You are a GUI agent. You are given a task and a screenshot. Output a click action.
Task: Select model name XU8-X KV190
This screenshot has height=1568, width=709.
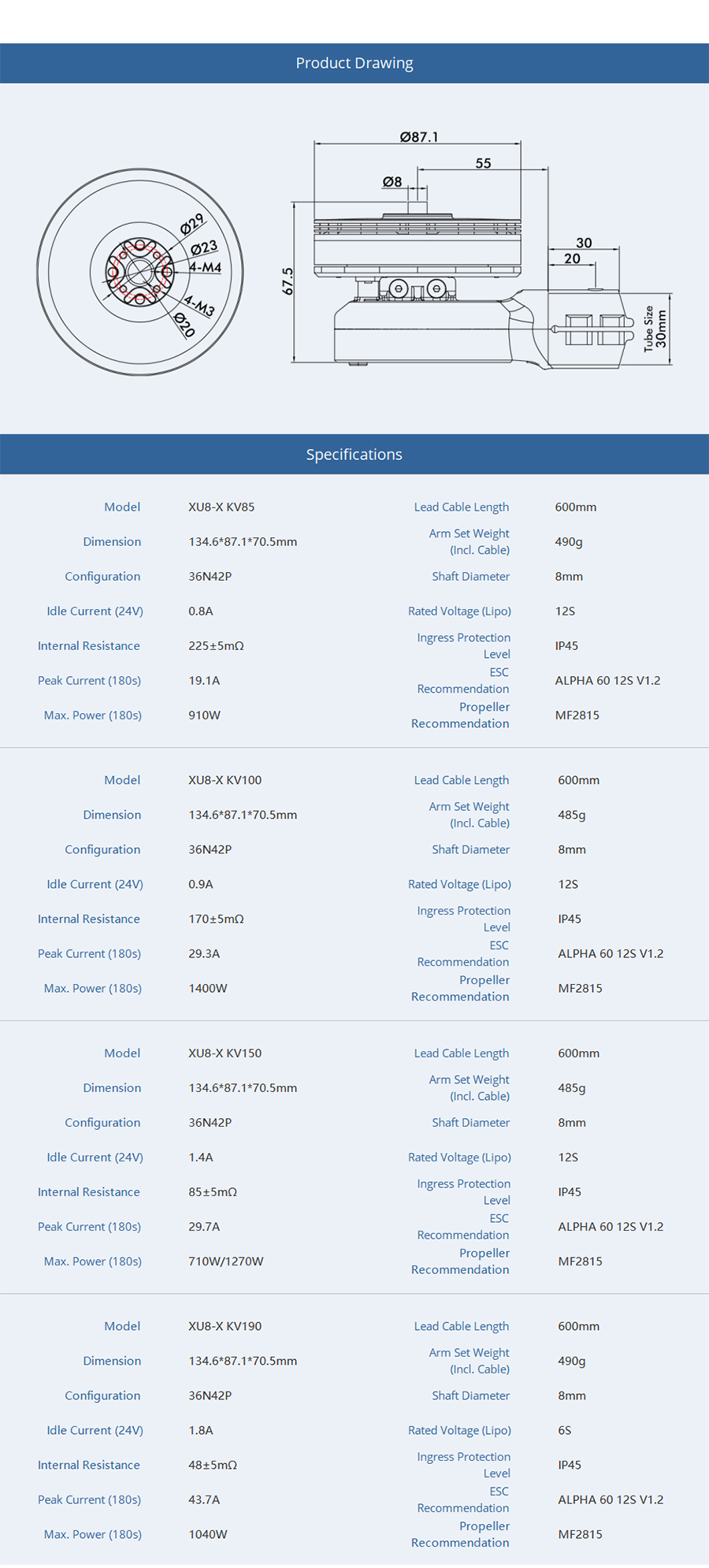[x=225, y=1326]
